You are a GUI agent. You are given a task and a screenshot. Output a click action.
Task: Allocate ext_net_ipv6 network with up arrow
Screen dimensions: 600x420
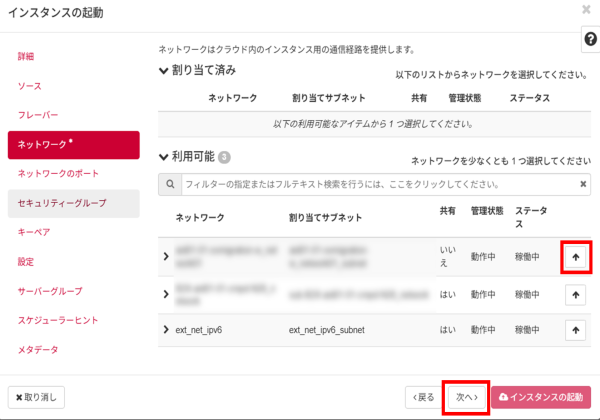pos(575,329)
